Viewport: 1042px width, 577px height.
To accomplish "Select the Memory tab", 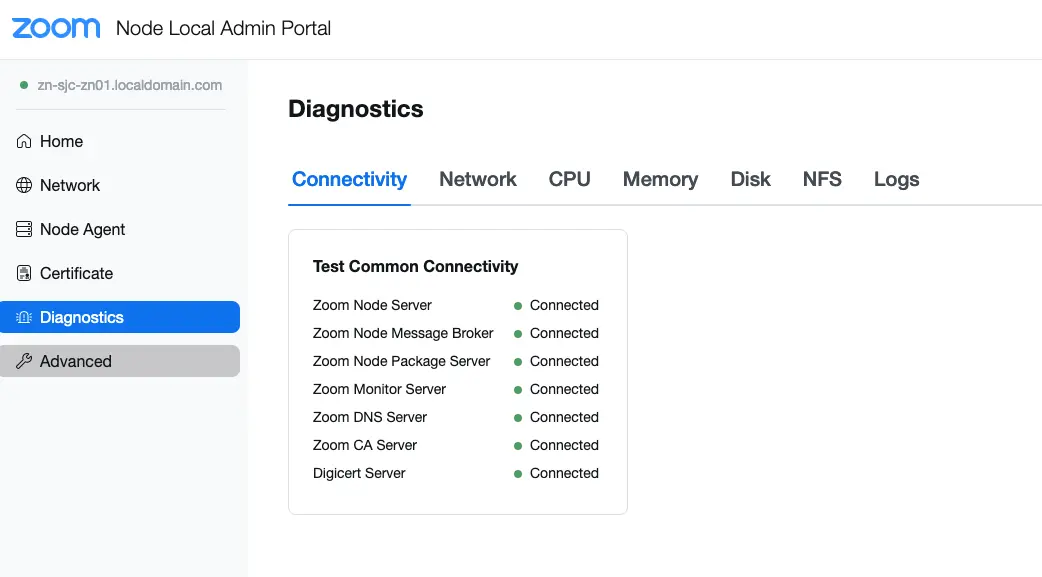I will pos(660,180).
